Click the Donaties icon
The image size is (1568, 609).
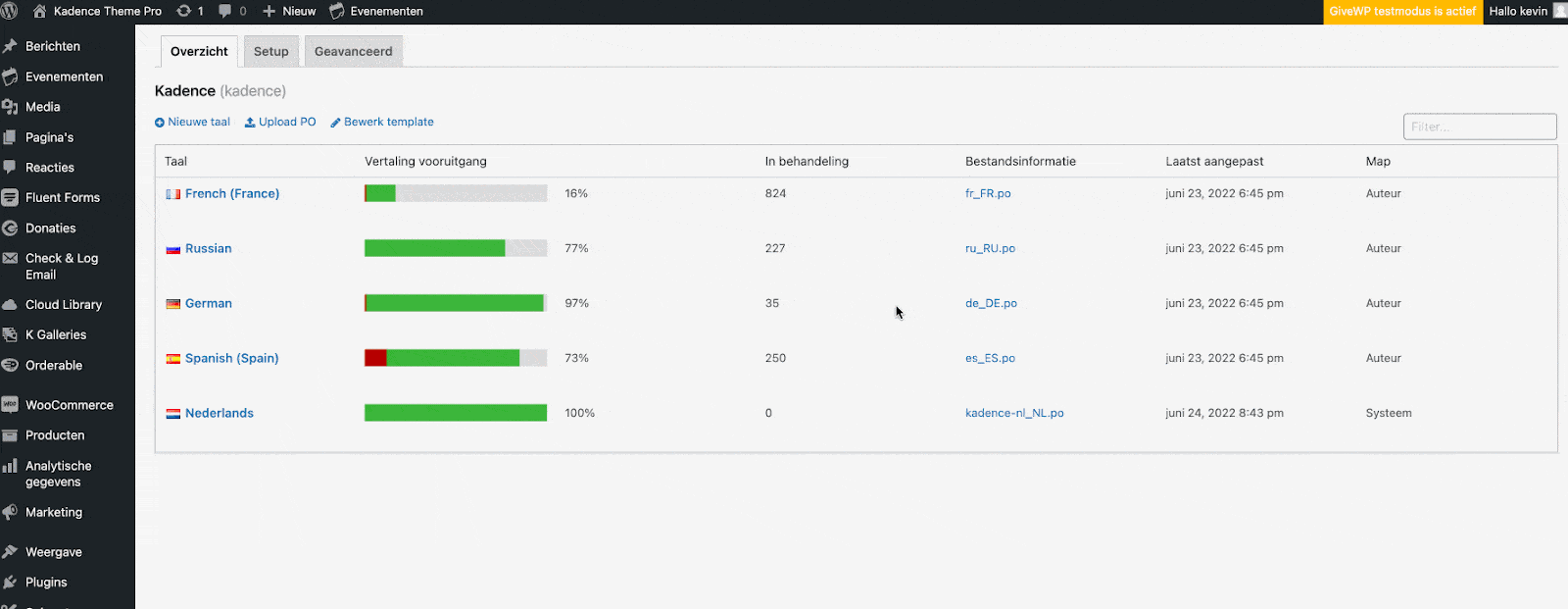(10, 228)
